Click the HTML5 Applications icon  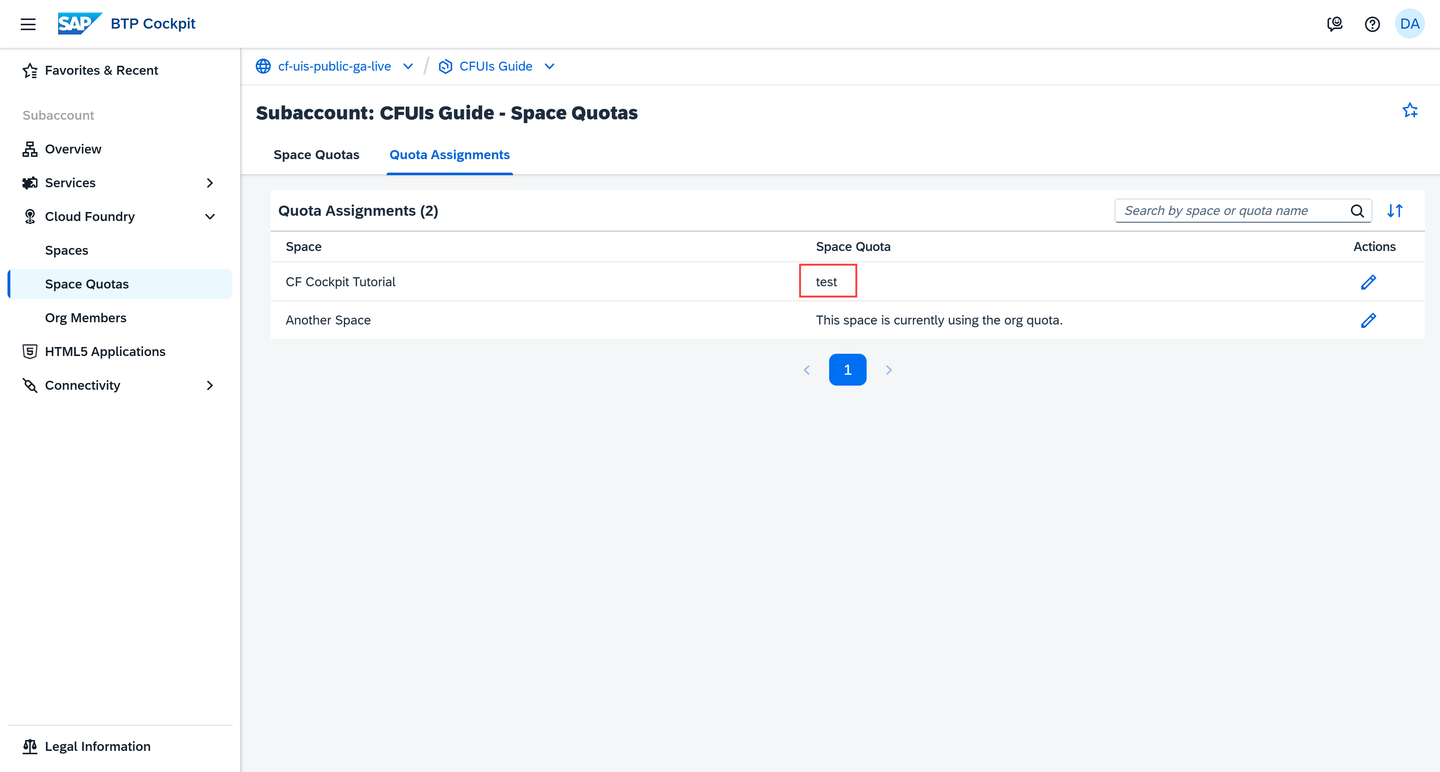pos(30,351)
